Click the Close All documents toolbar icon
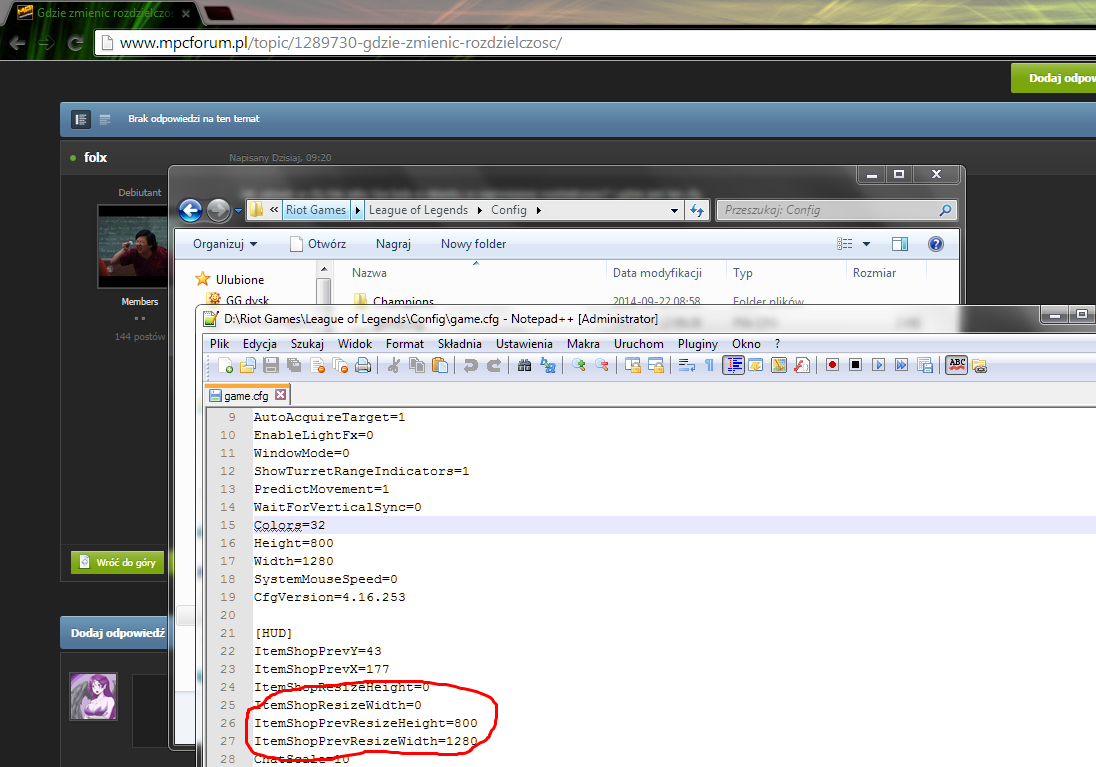This screenshot has height=767, width=1096. pos(340,365)
